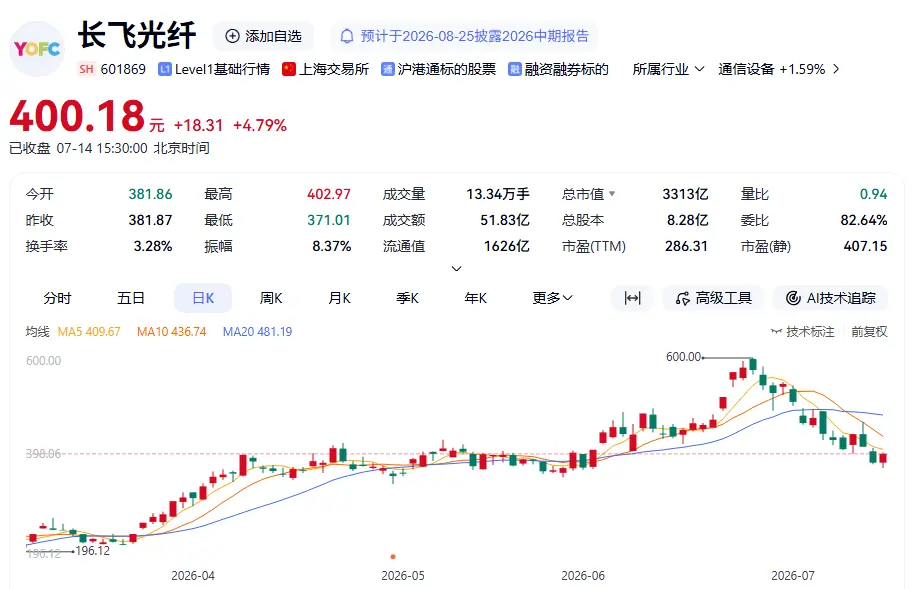Screen dimensions: 914x589
Task: Switch price adjustment via 前复权
Action: pyautogui.click(x=869, y=332)
